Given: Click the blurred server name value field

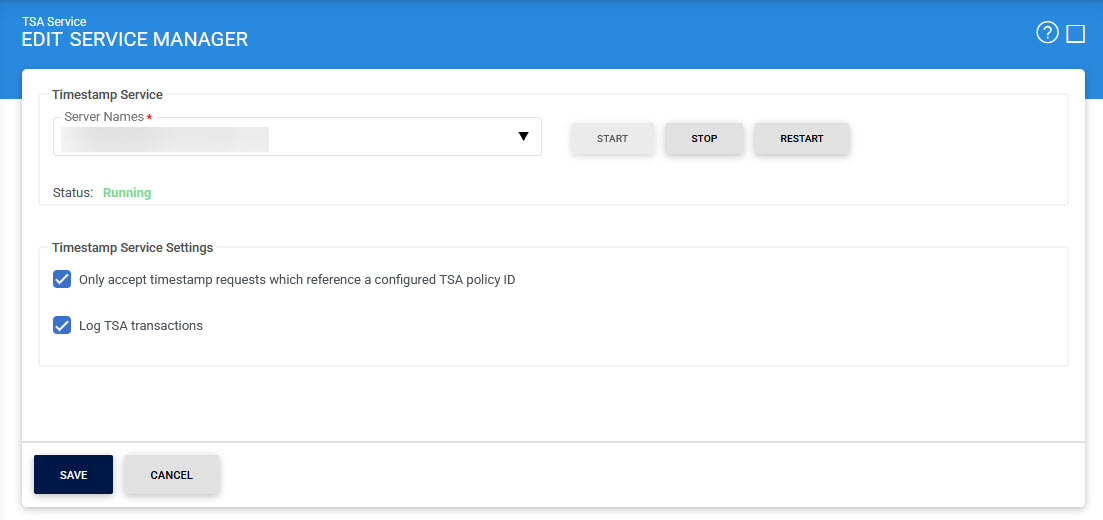Looking at the screenshot, I should point(165,139).
